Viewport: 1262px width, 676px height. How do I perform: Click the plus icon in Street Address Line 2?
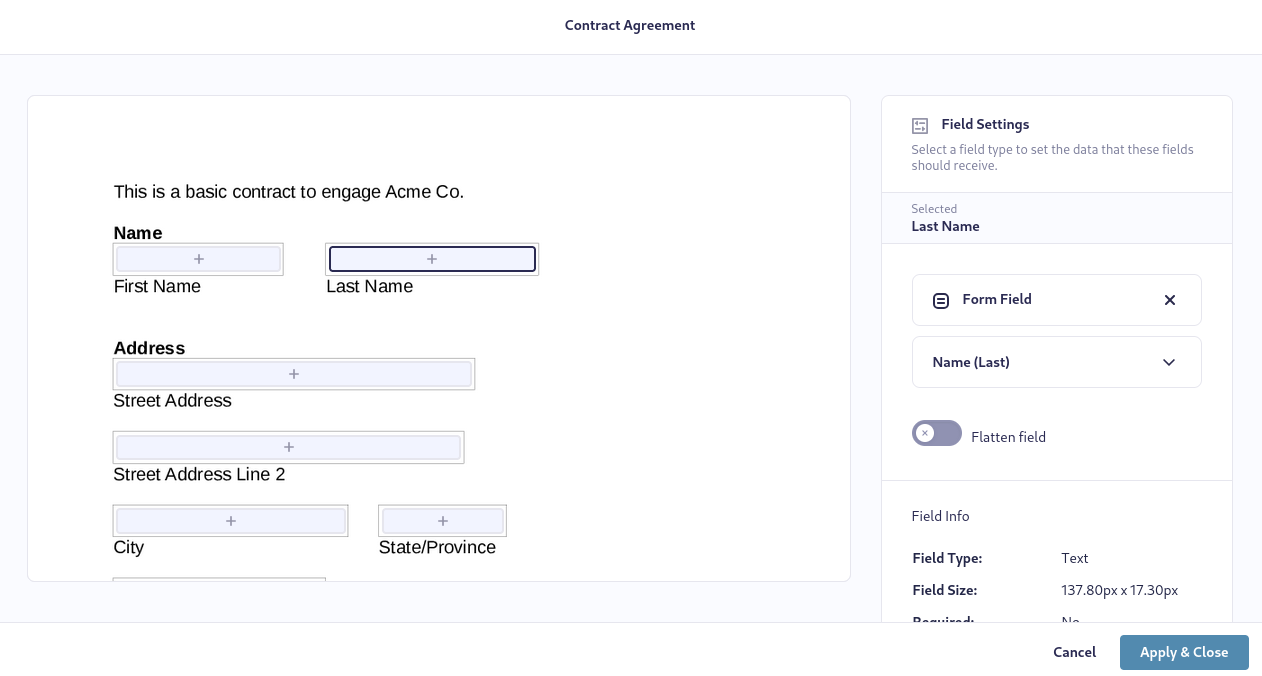point(288,447)
